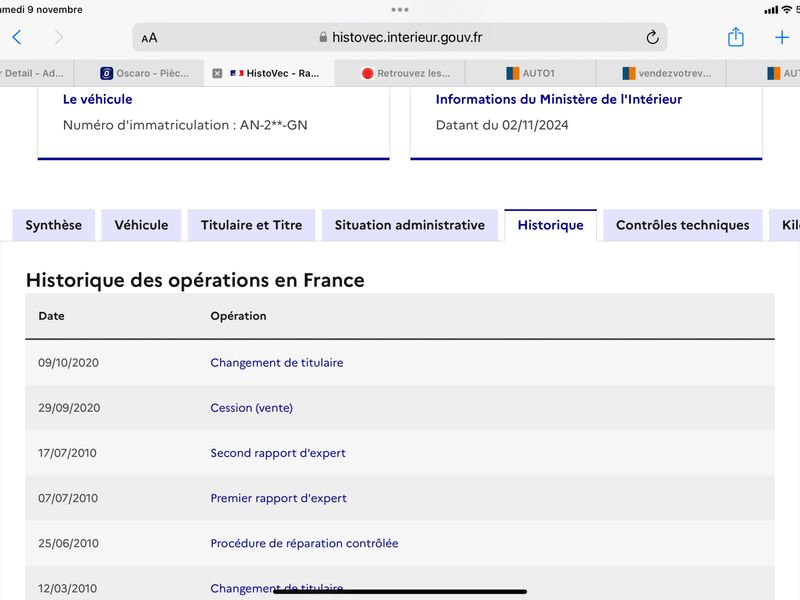Click the date 09/10/2020

coord(68,363)
